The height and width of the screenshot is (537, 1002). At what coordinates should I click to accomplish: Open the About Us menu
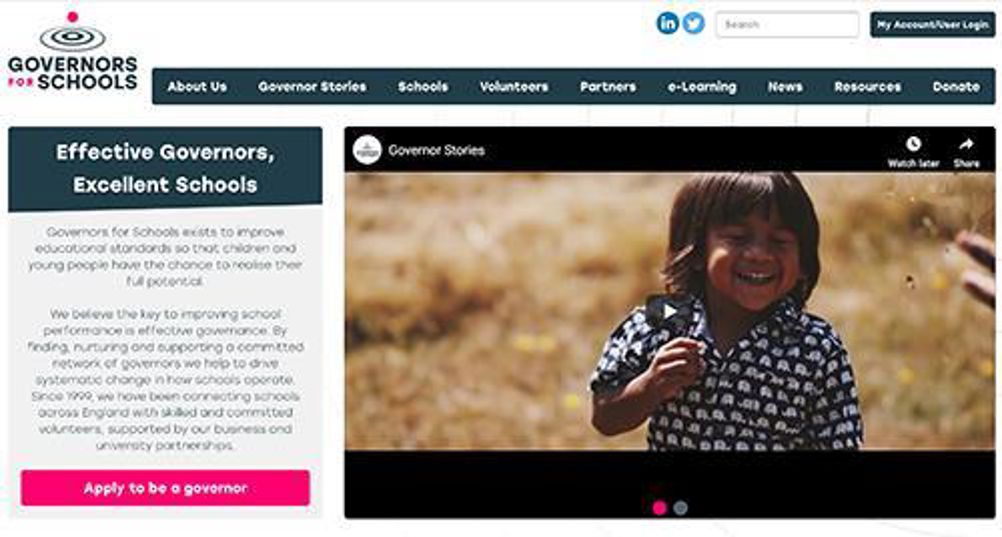[x=197, y=86]
